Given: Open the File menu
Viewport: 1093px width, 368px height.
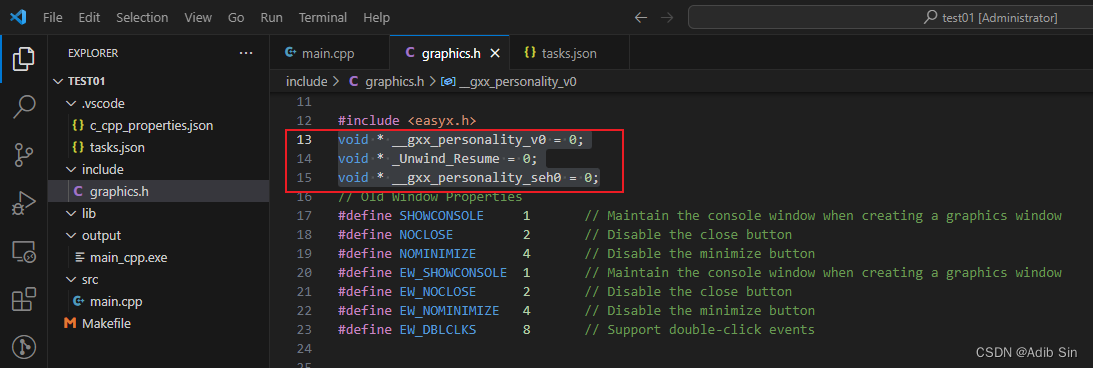Looking at the screenshot, I should (x=53, y=17).
